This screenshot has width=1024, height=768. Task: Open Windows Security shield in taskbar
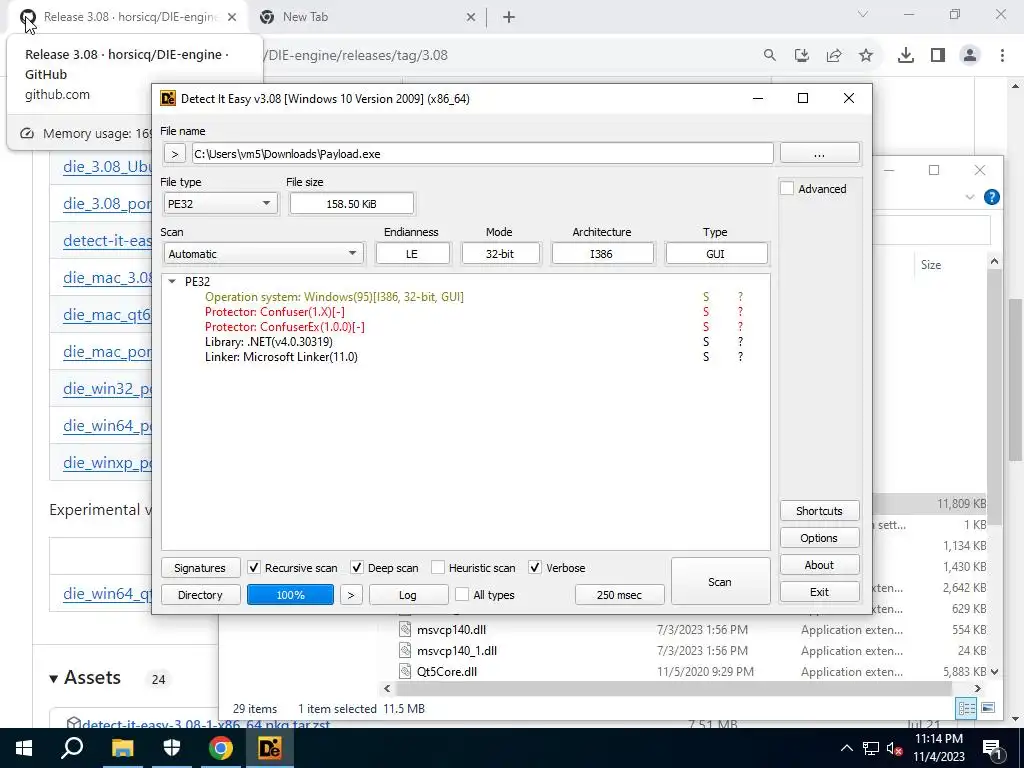click(171, 748)
